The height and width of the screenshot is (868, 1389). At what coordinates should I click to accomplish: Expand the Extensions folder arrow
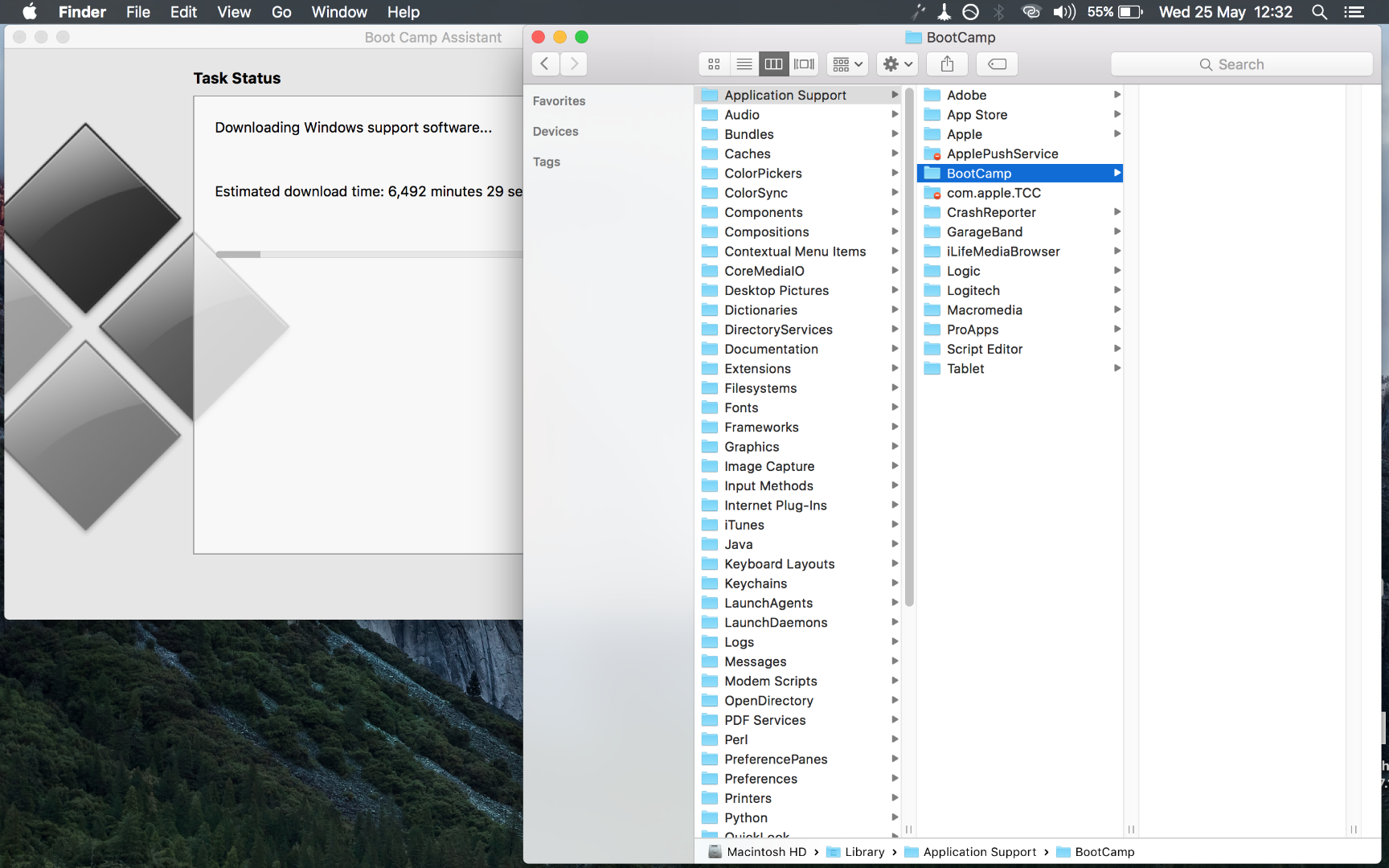(895, 368)
